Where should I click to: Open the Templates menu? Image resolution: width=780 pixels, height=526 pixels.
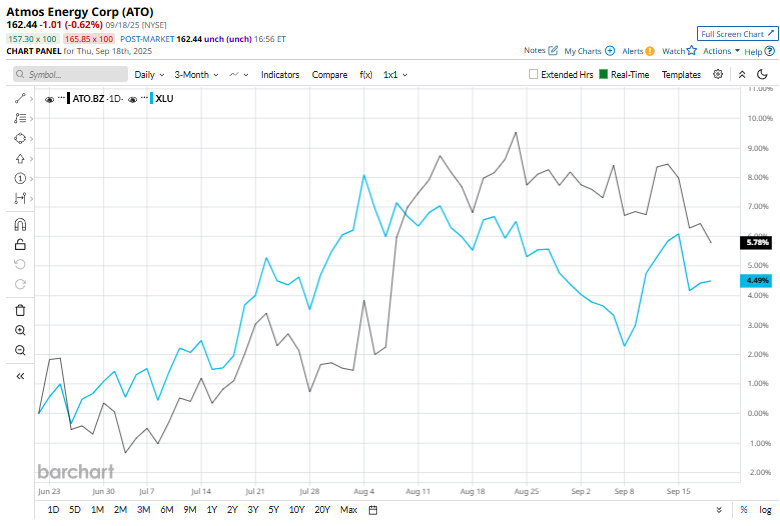681,75
